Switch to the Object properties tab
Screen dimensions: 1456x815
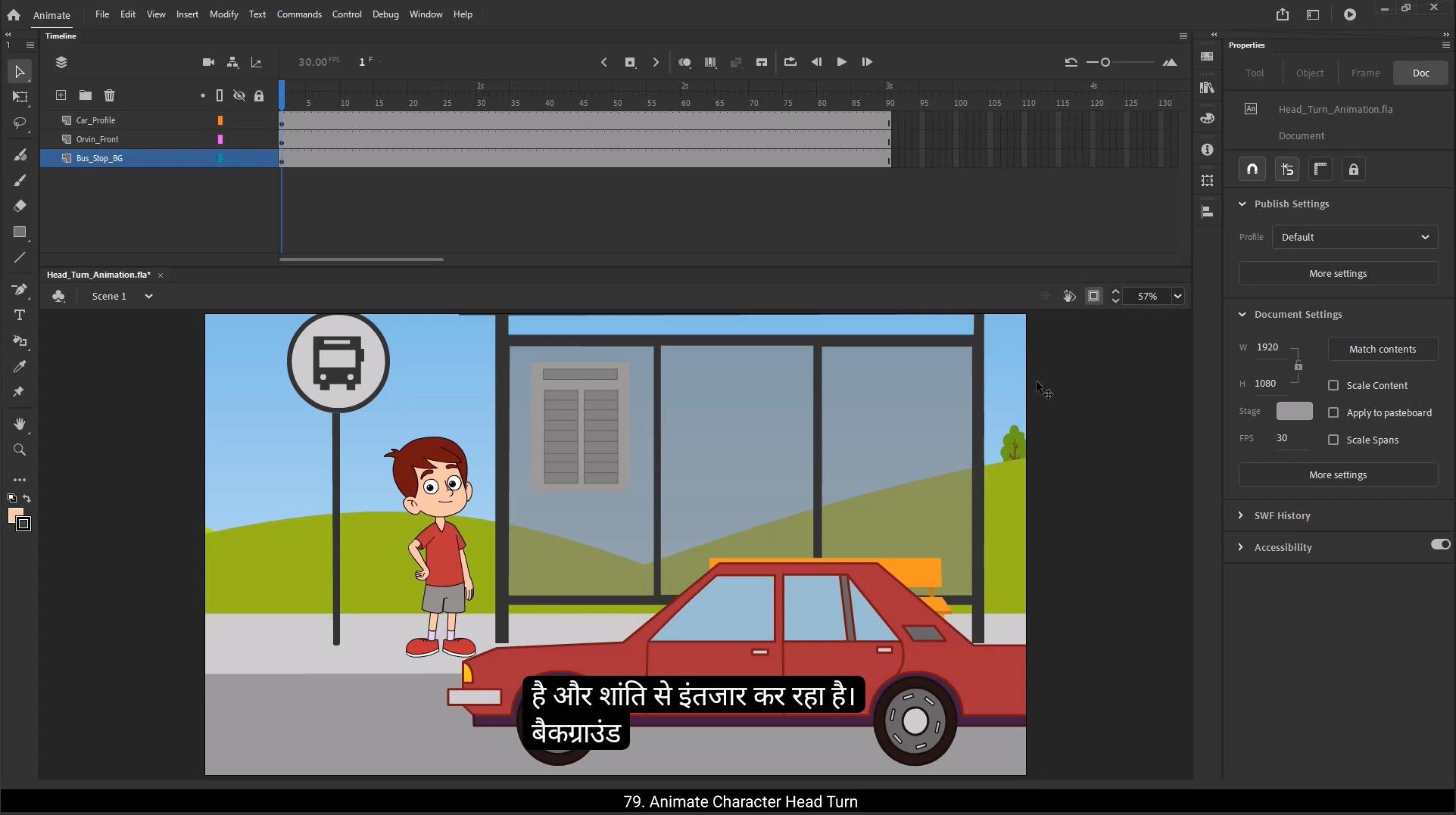pos(1310,73)
